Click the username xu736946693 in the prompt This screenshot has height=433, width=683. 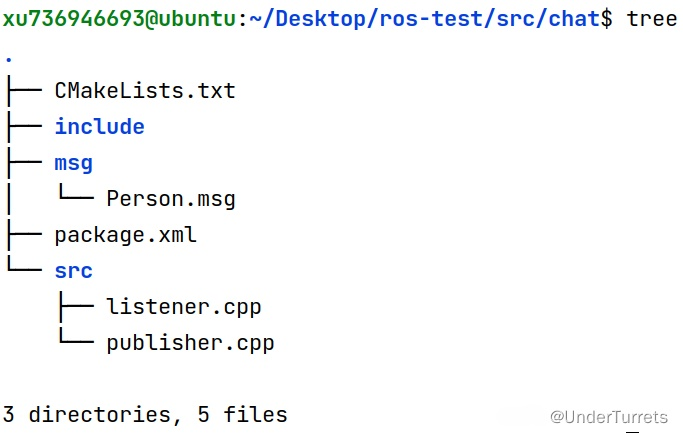[x=73, y=19]
